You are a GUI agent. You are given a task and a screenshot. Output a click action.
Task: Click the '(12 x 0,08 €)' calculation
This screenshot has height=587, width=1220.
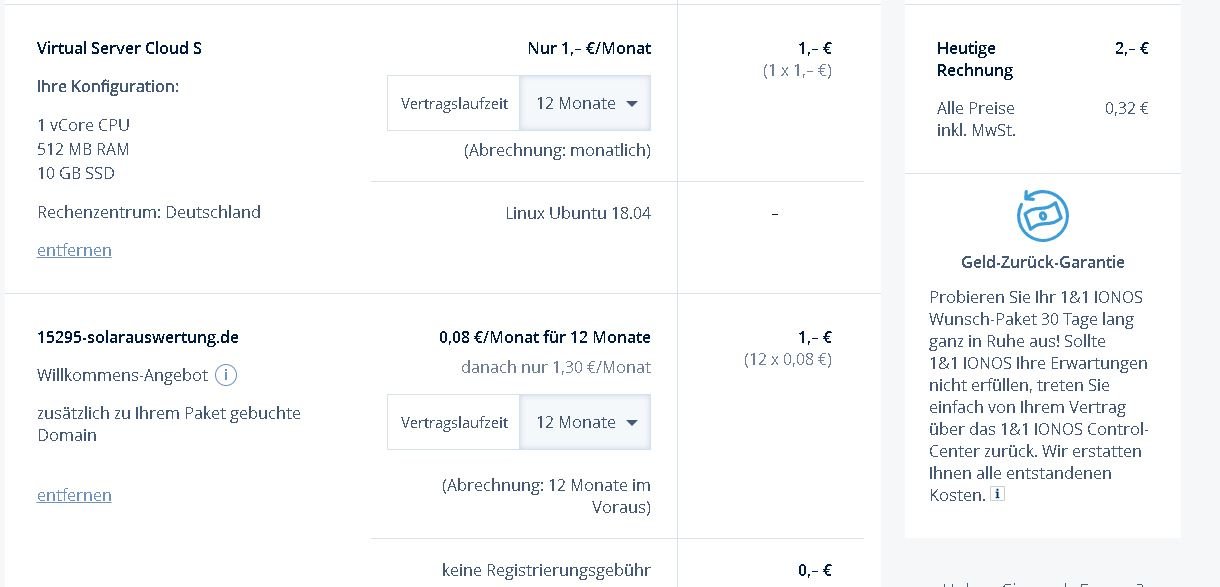pos(787,359)
